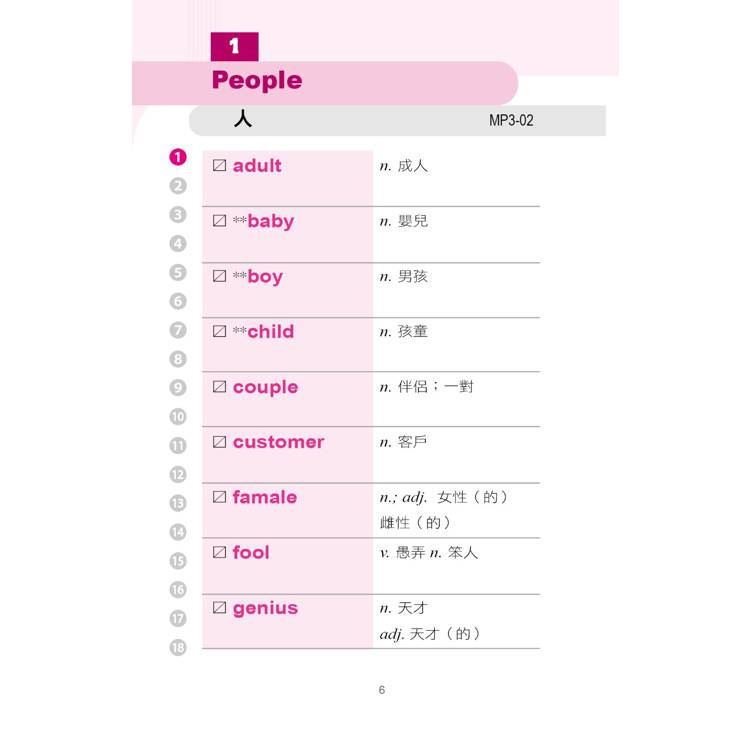Click the gray number 17 circle
This screenshot has height=750, width=750.
coord(177,619)
